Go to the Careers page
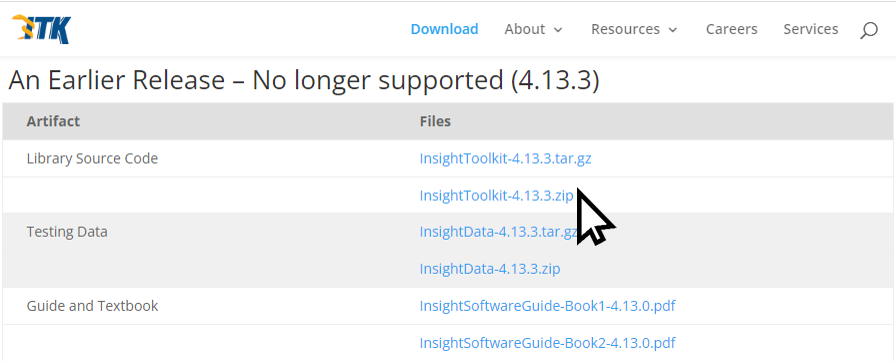The image size is (896, 362). pos(731,29)
